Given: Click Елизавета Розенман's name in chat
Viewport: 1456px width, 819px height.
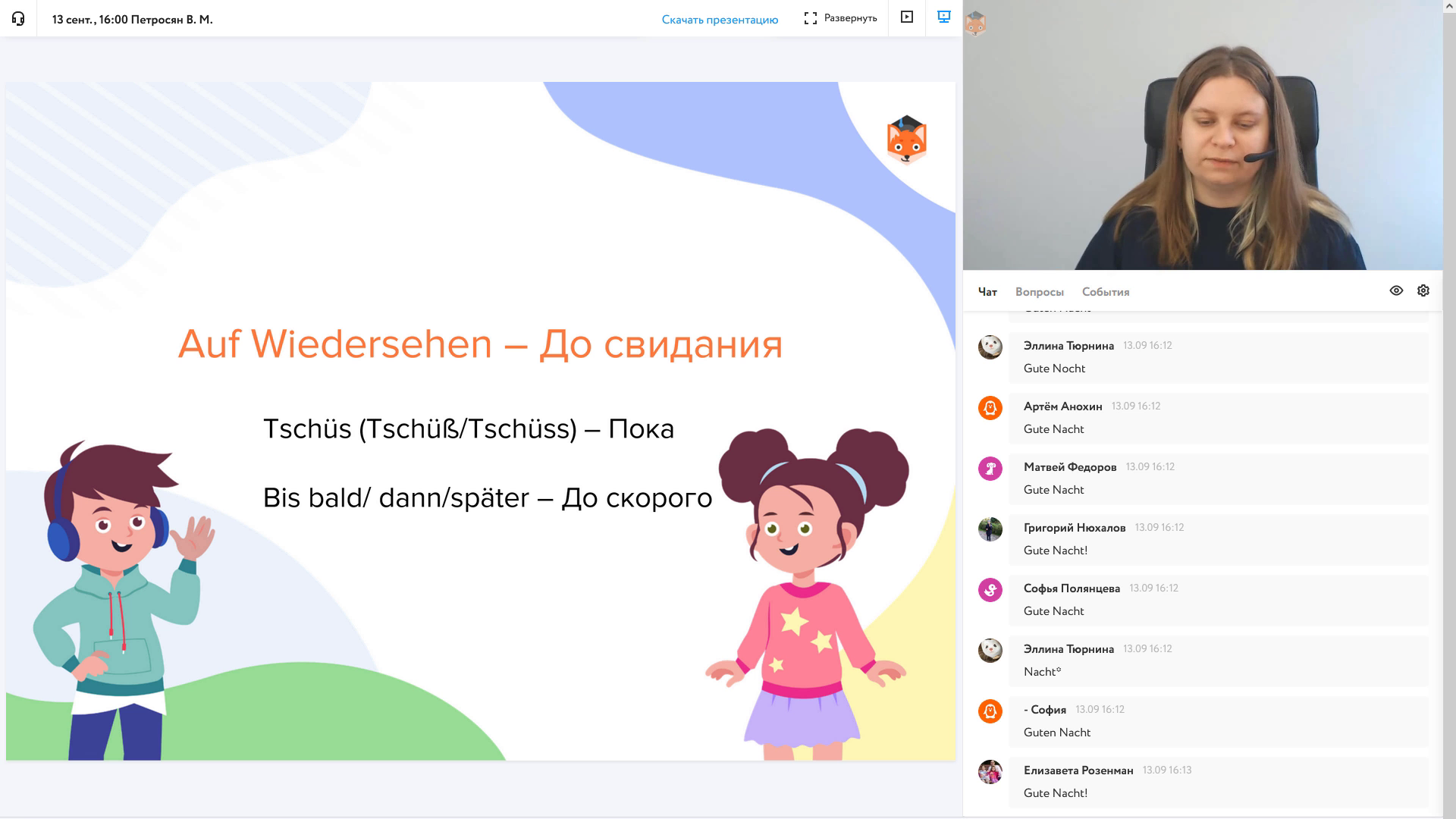Looking at the screenshot, I should 1078,770.
